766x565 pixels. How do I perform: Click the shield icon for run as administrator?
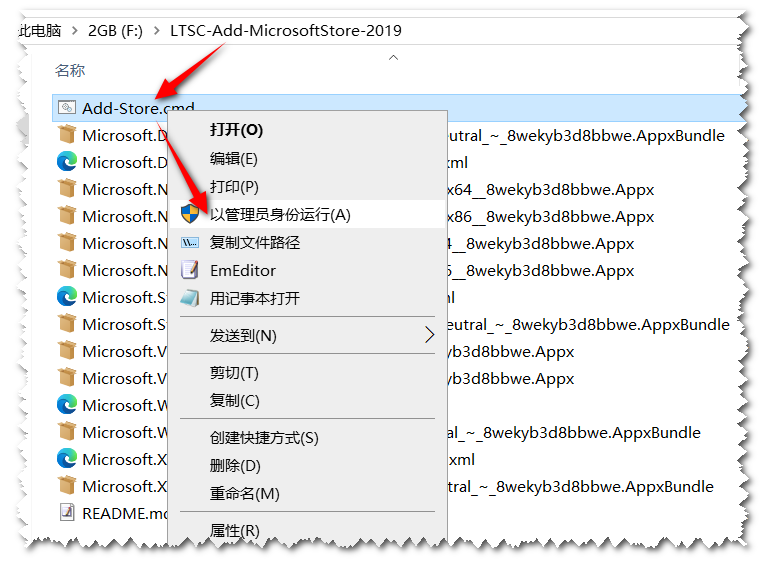pos(190,214)
